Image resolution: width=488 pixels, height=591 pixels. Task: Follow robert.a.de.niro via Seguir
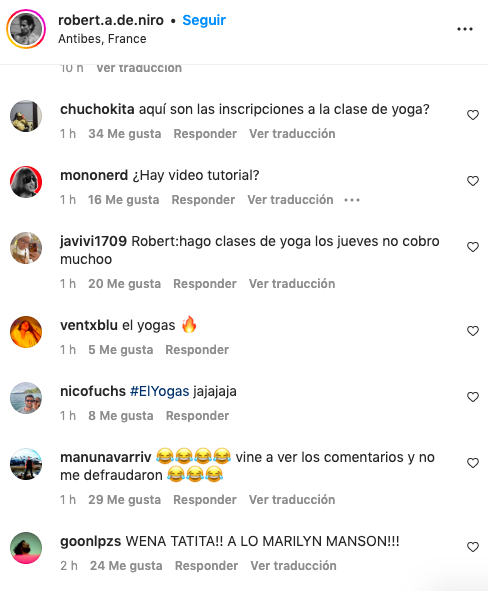204,20
